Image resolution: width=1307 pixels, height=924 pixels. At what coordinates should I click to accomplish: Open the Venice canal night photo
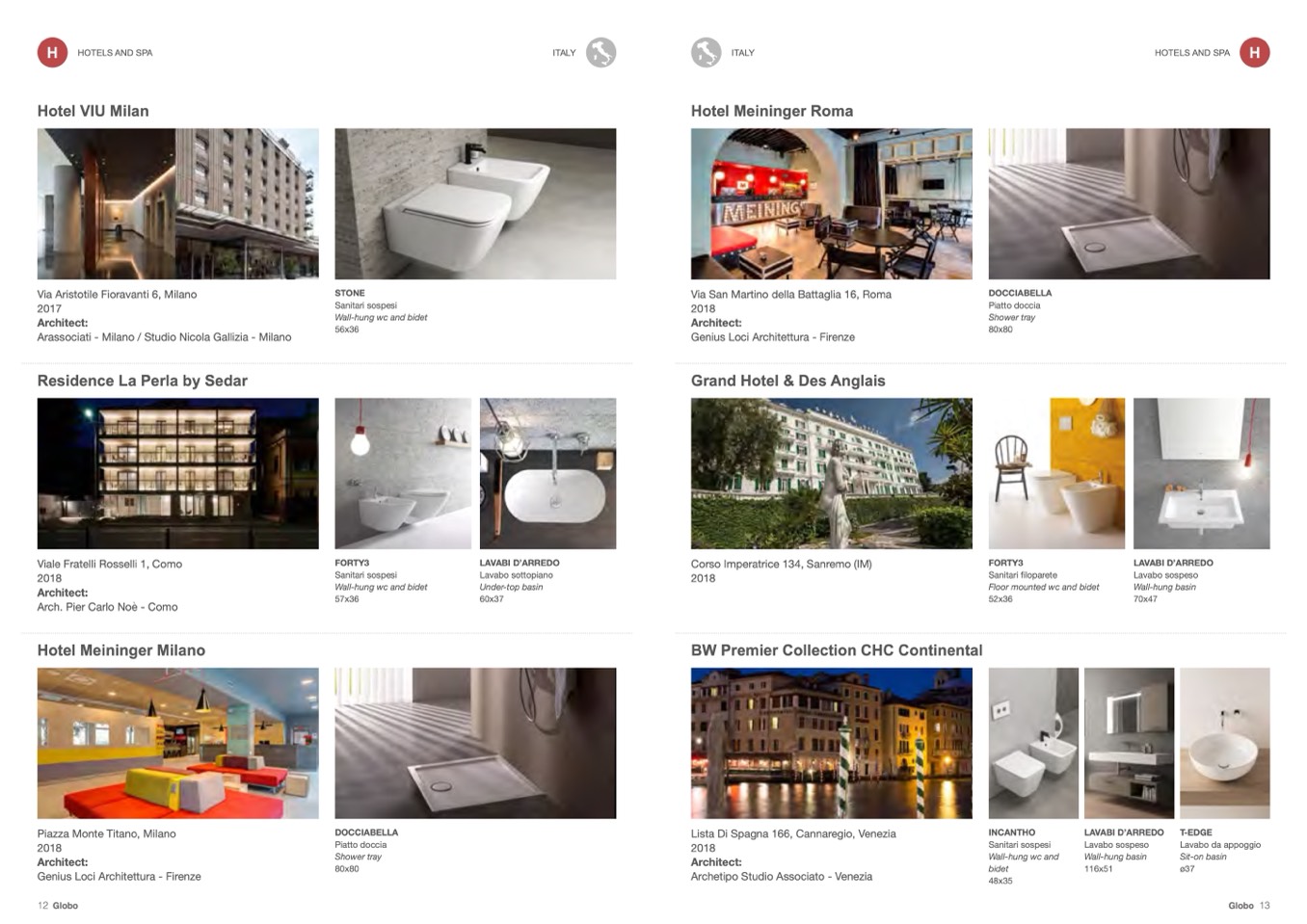tap(831, 743)
